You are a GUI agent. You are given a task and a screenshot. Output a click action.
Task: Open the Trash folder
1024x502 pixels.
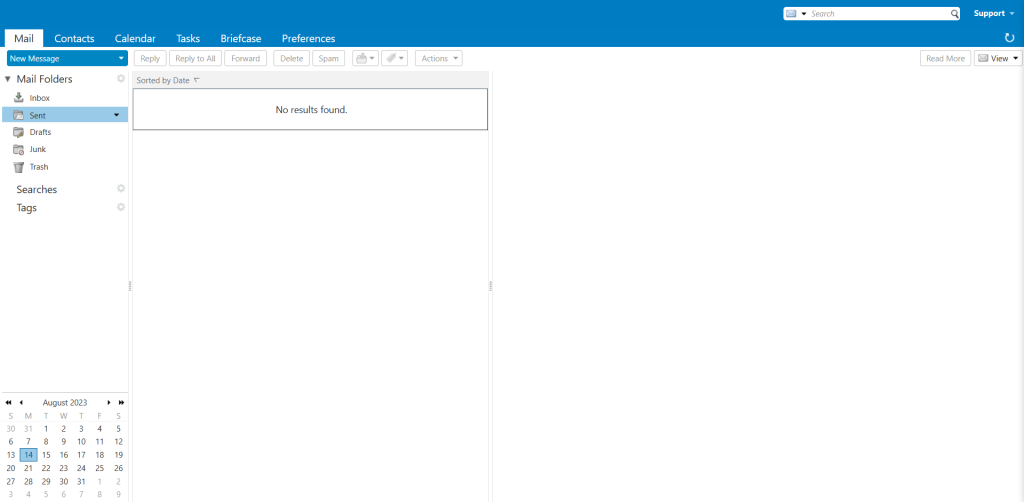38,167
